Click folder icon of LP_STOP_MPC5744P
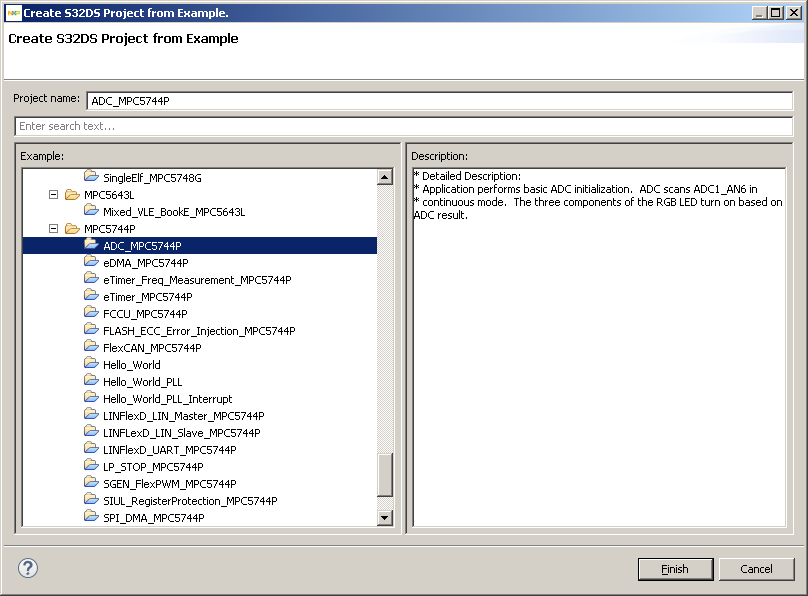The image size is (808, 596). tap(91, 466)
